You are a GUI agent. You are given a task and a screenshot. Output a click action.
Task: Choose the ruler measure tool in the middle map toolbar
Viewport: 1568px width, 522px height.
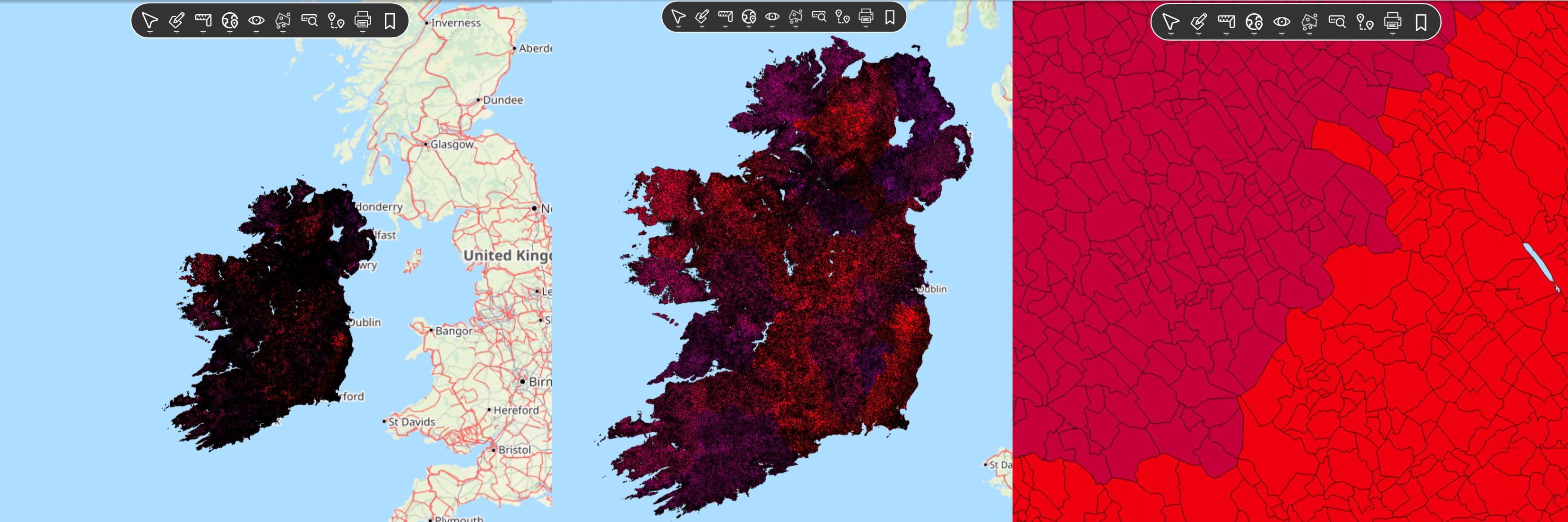[x=725, y=17]
